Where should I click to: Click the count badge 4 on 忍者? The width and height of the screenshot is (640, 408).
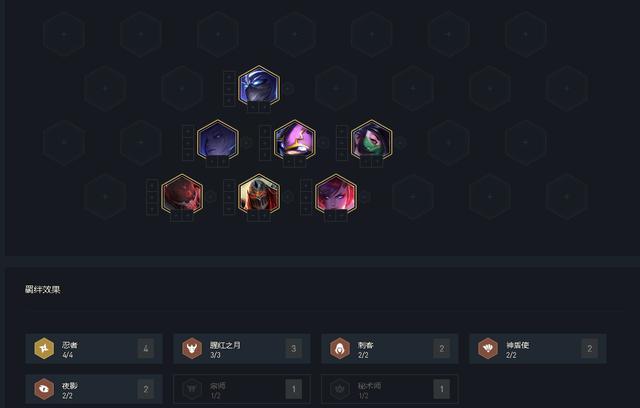click(146, 348)
